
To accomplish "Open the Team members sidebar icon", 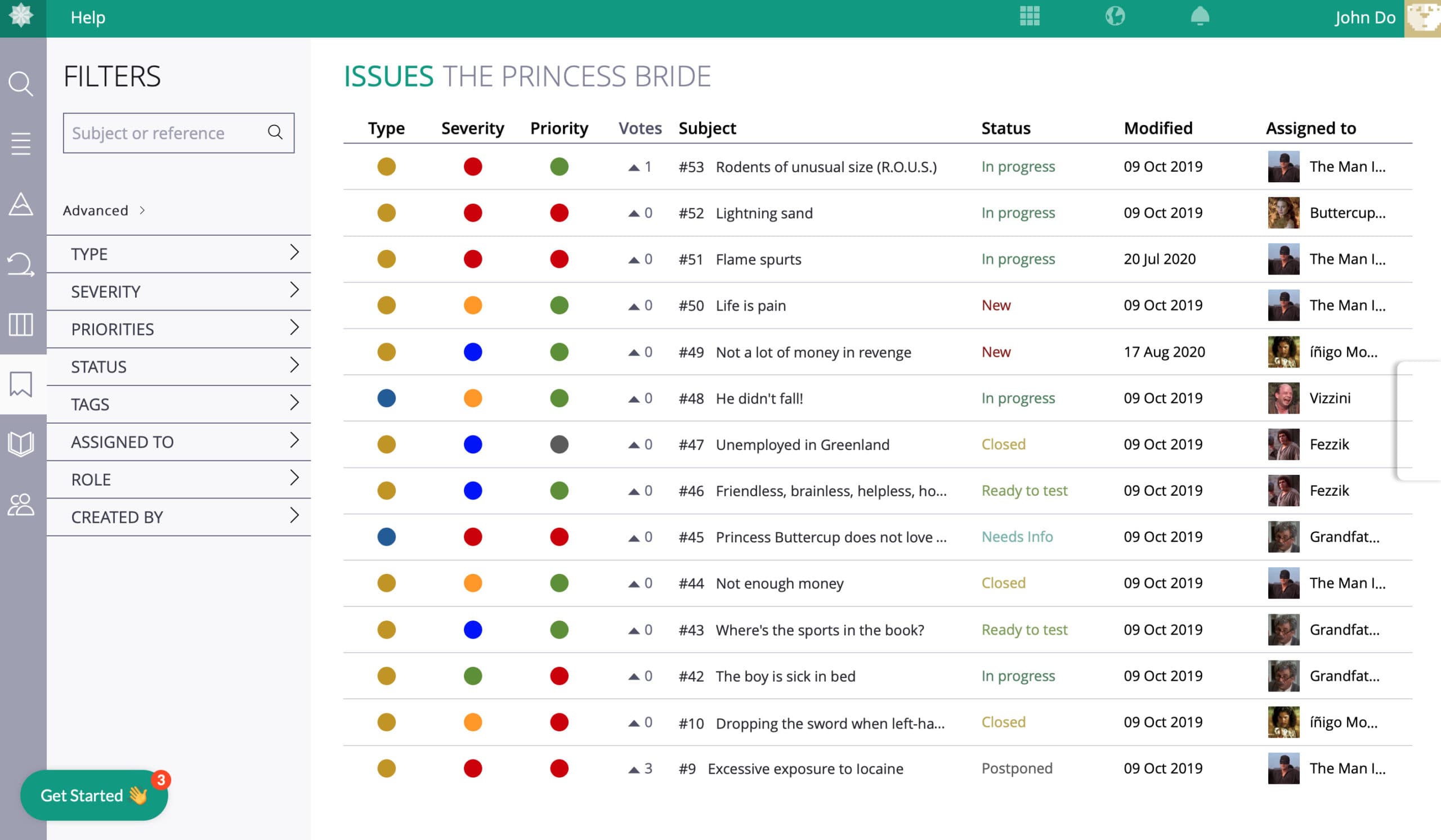I will click(x=21, y=505).
